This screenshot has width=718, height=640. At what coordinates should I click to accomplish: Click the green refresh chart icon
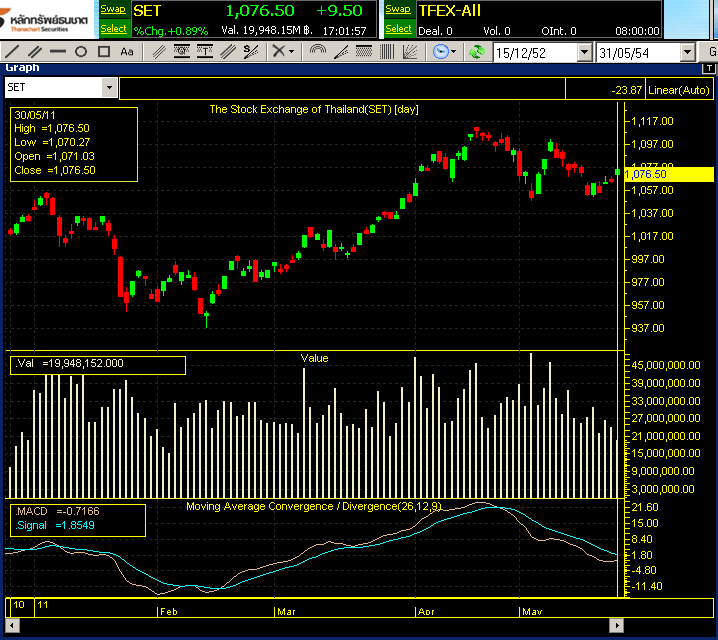click(x=477, y=51)
